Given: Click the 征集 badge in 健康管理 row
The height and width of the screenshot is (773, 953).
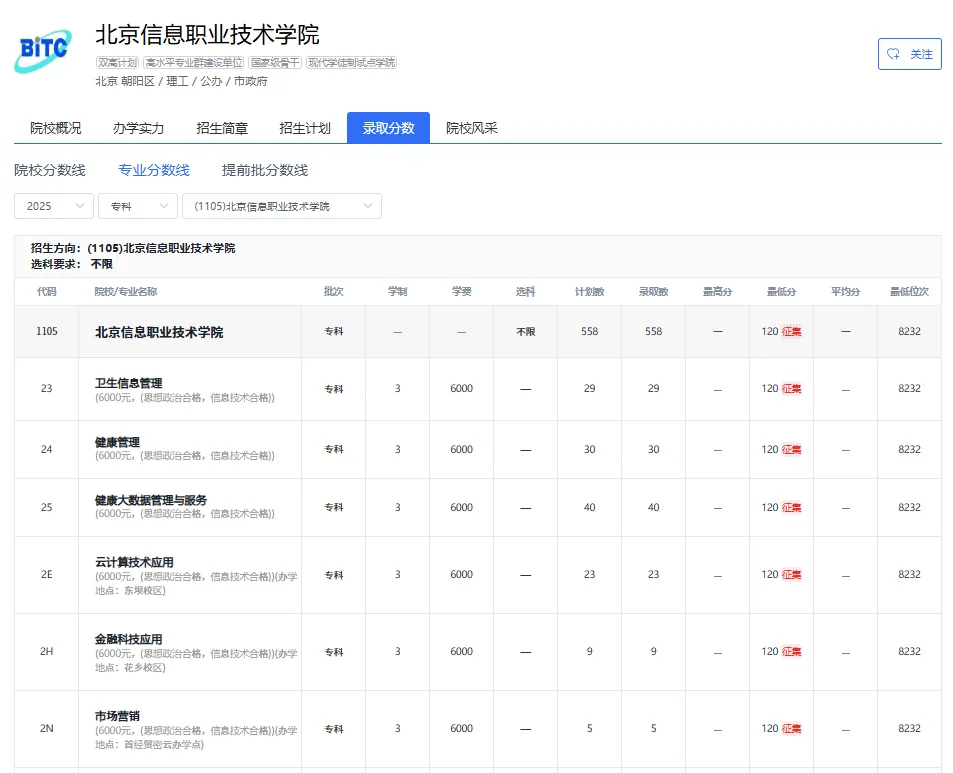Looking at the screenshot, I should 791,449.
